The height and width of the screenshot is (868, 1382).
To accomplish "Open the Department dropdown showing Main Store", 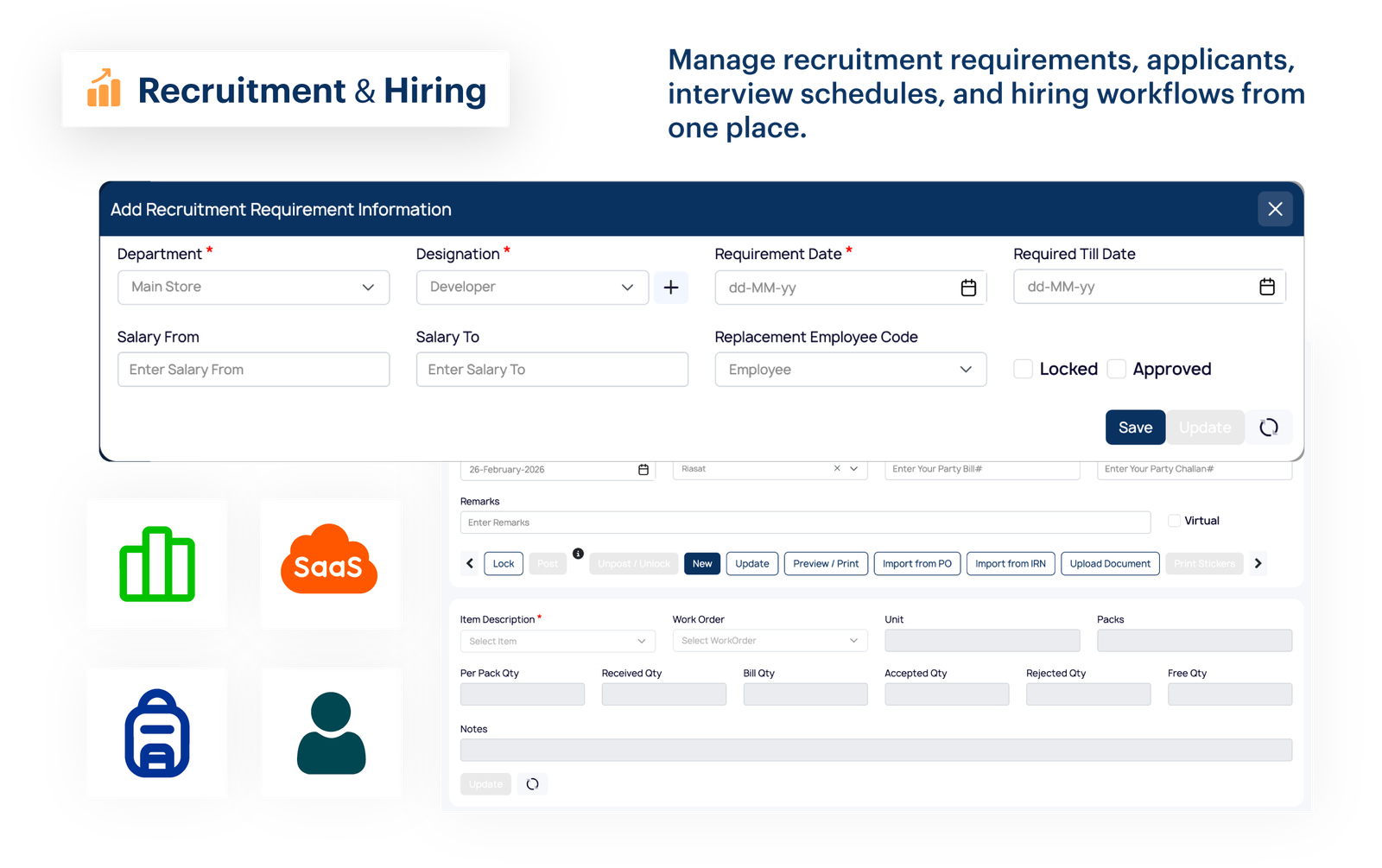I will (x=253, y=287).
